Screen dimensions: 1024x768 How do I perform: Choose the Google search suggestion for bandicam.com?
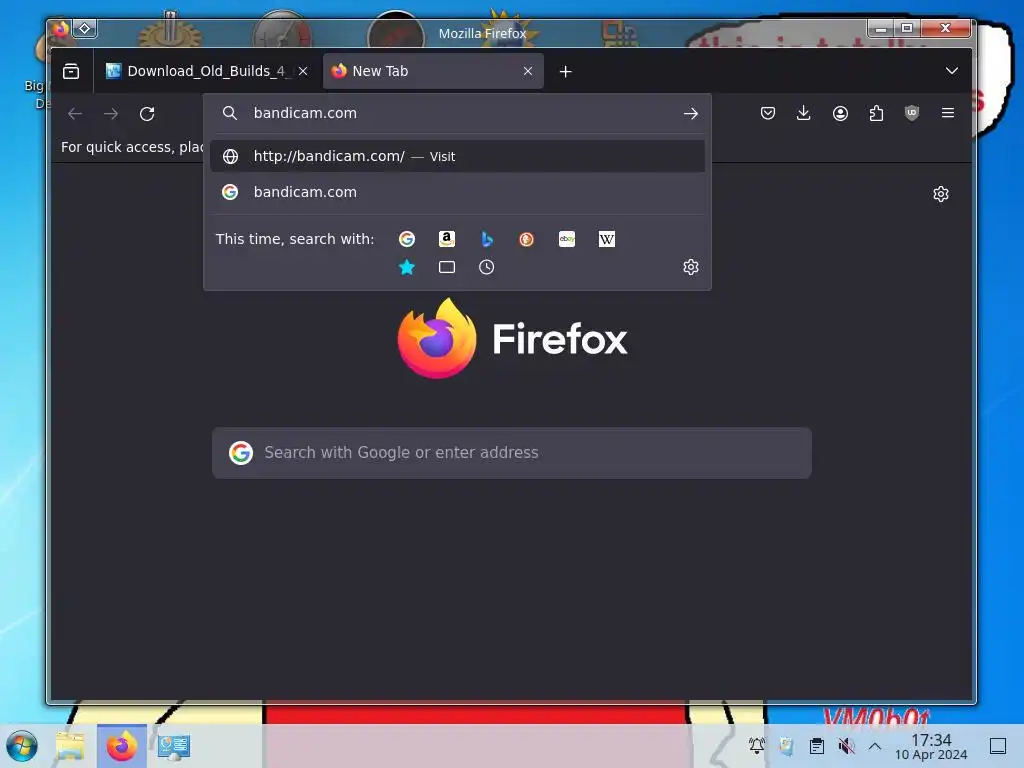[x=457, y=192]
